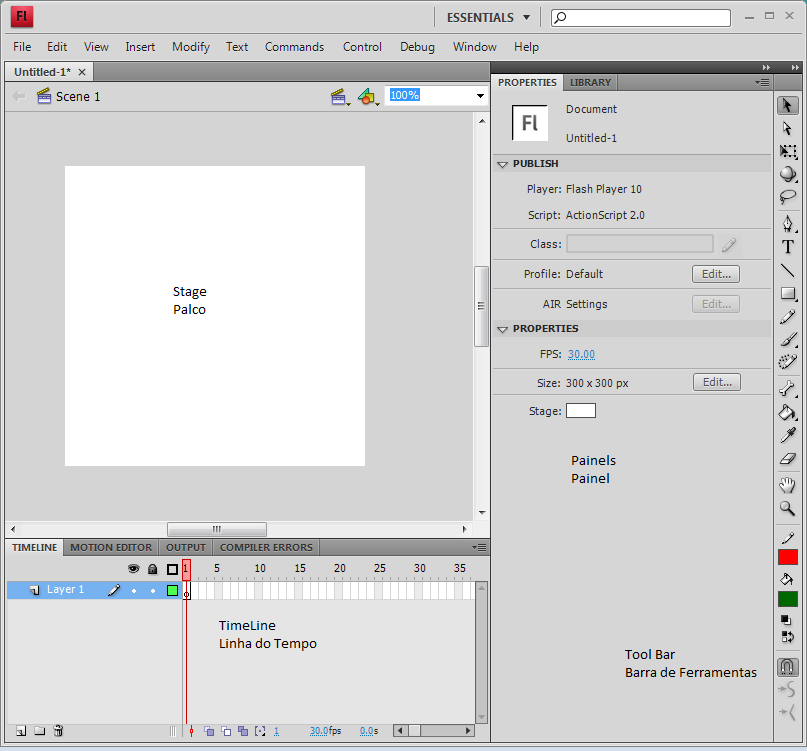Select the Lasso tool

(x=788, y=198)
